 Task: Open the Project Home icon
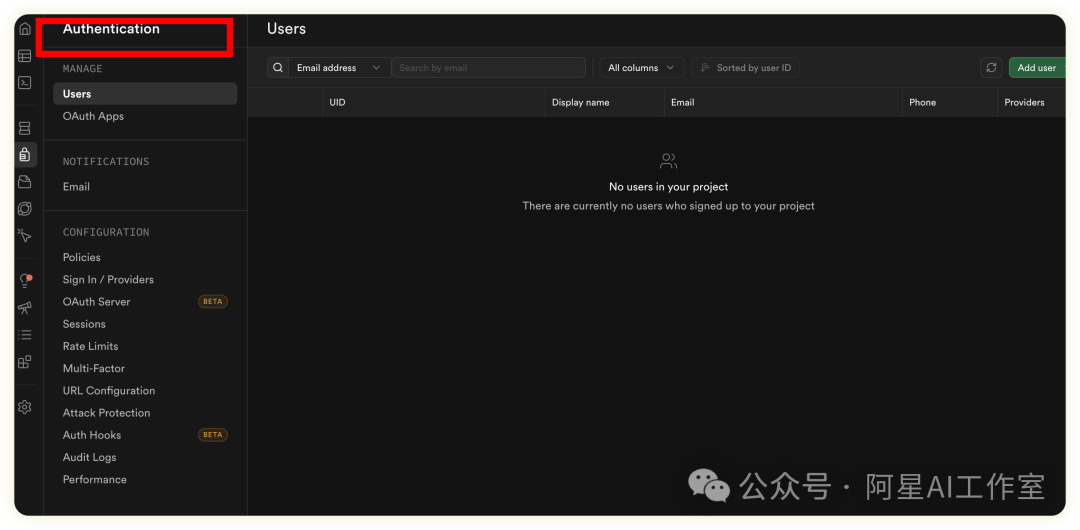pyautogui.click(x=25, y=29)
